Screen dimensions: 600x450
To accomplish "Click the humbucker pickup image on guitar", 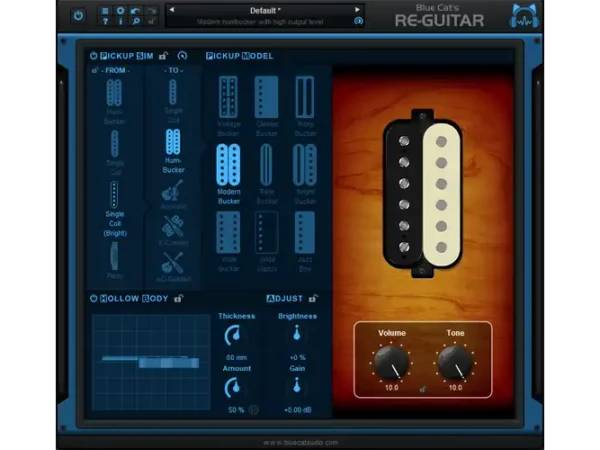I will coord(422,193).
